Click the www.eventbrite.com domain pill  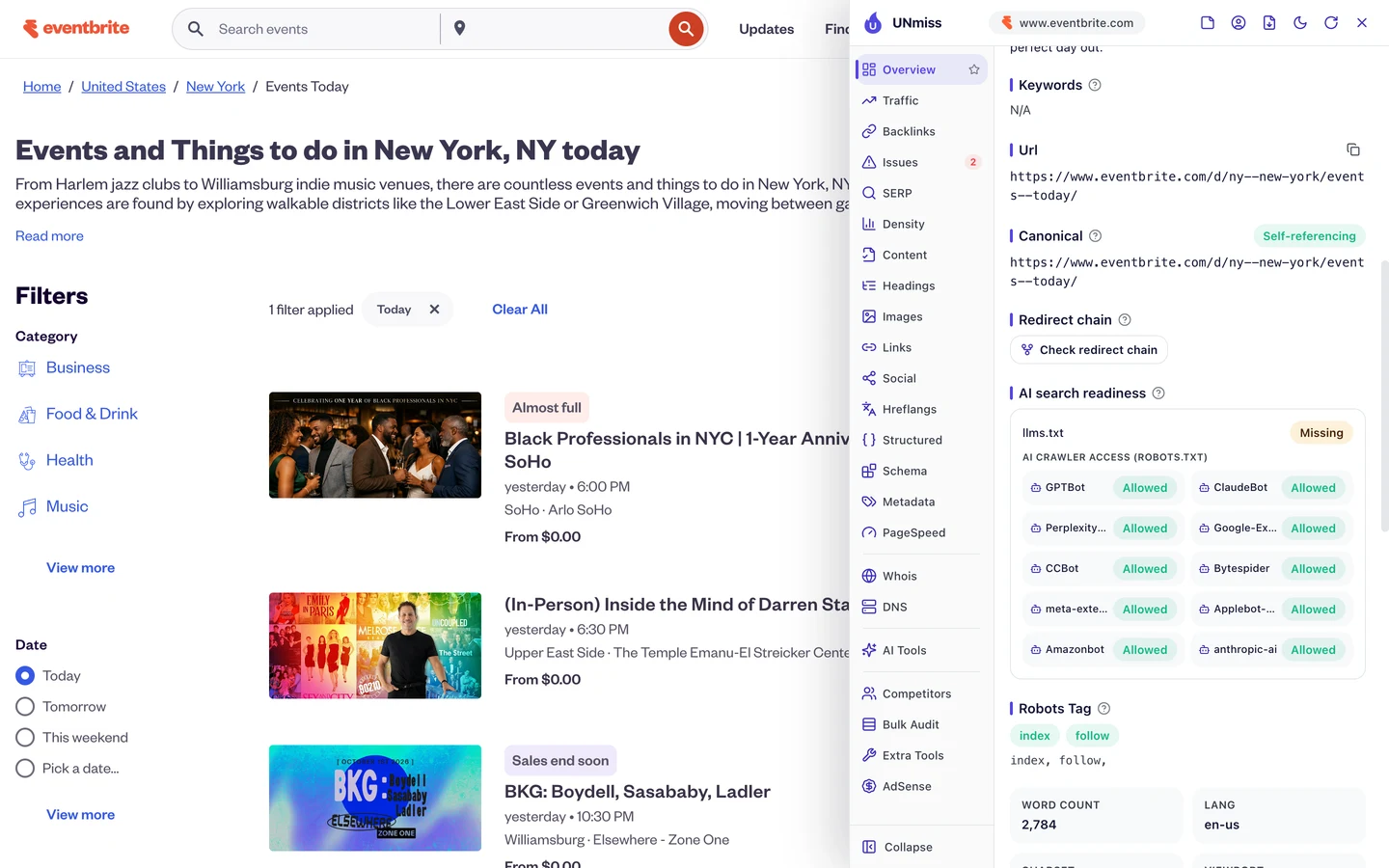click(x=1067, y=22)
